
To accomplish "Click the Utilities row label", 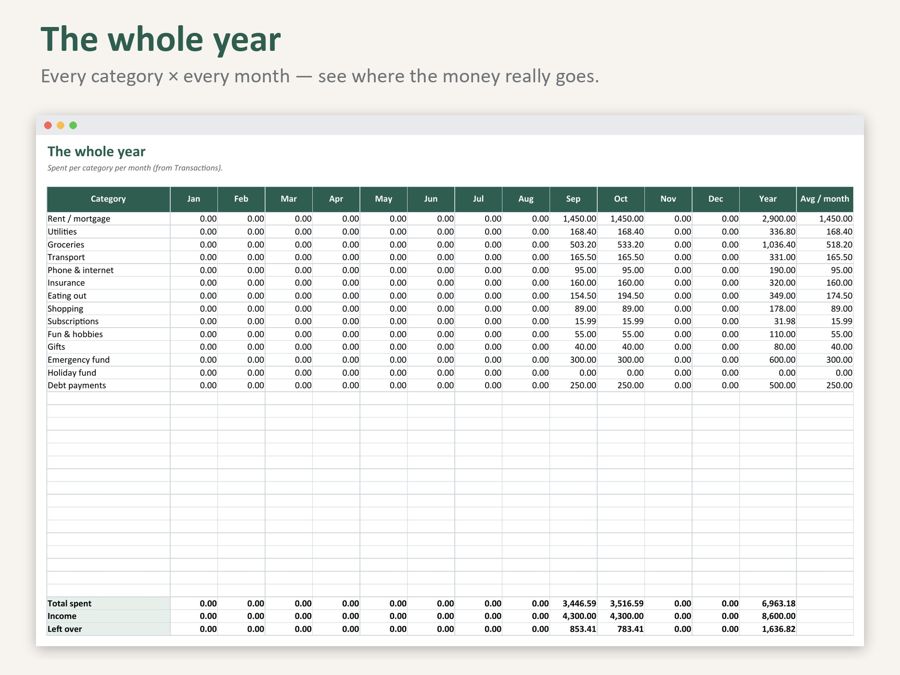I will 62,231.
